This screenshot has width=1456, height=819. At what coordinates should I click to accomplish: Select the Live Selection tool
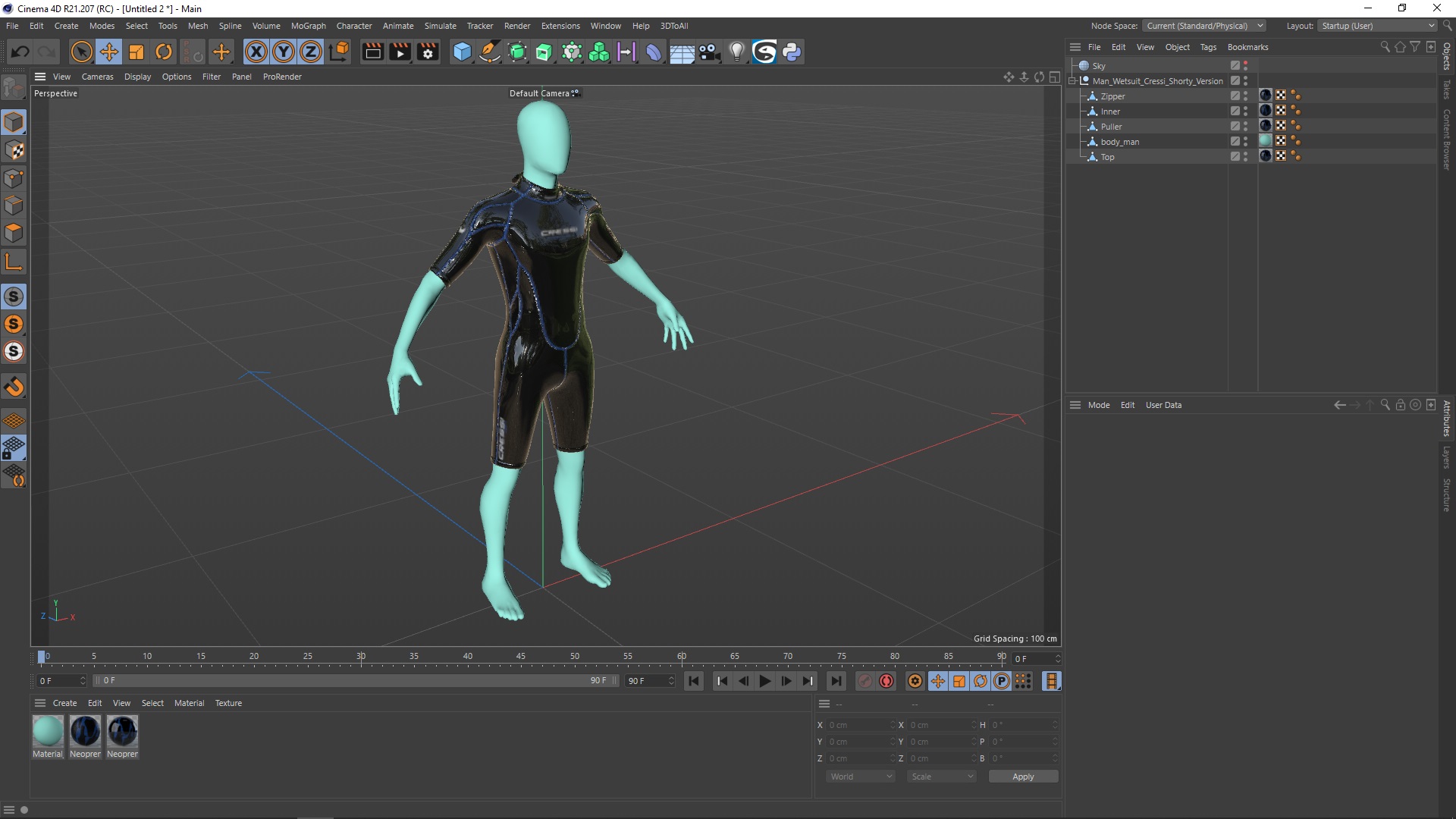click(x=81, y=52)
